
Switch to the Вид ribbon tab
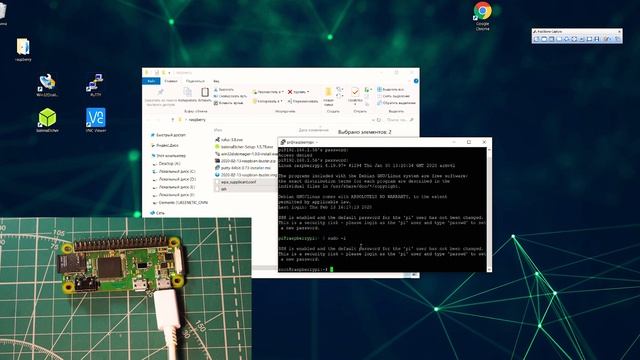[216, 81]
